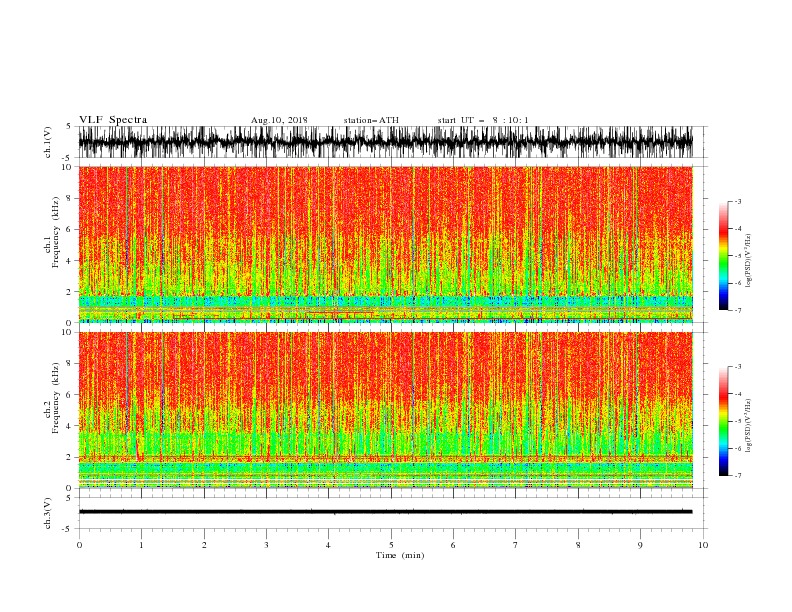Image resolution: width=792 pixels, height=612 pixels.
Task: Click the "8" kHz tick on ch.1 spectrogram
Action: click(70, 198)
